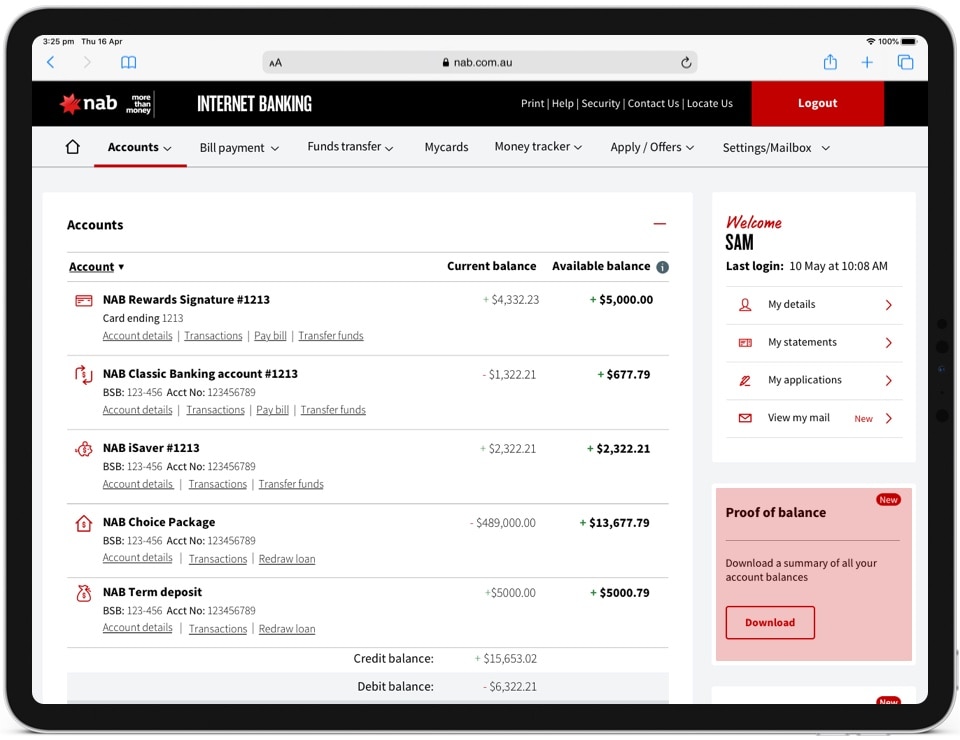Image resolution: width=960 pixels, height=740 pixels.
Task: Expand the Settings/Mailbox menu
Action: click(x=776, y=148)
